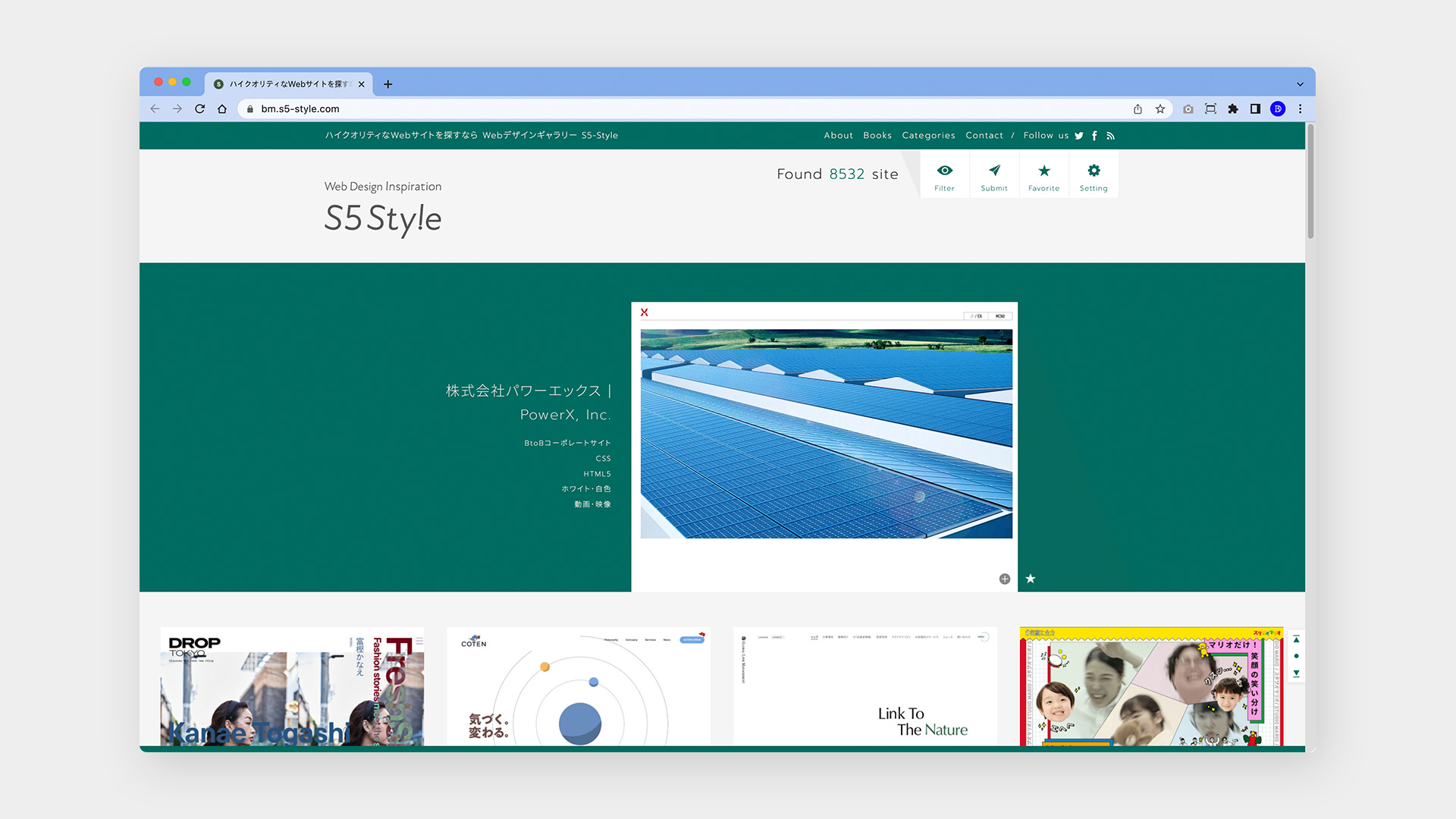Bookmark the page using the browser star
The width and height of the screenshot is (1456, 819).
[x=1159, y=108]
